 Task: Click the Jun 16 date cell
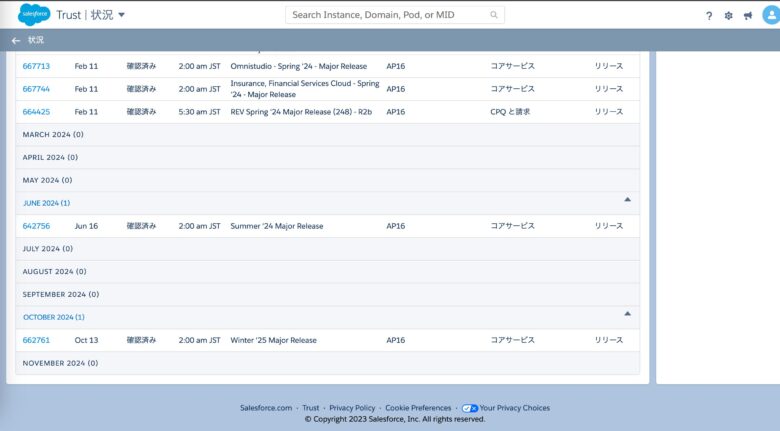click(x=86, y=226)
